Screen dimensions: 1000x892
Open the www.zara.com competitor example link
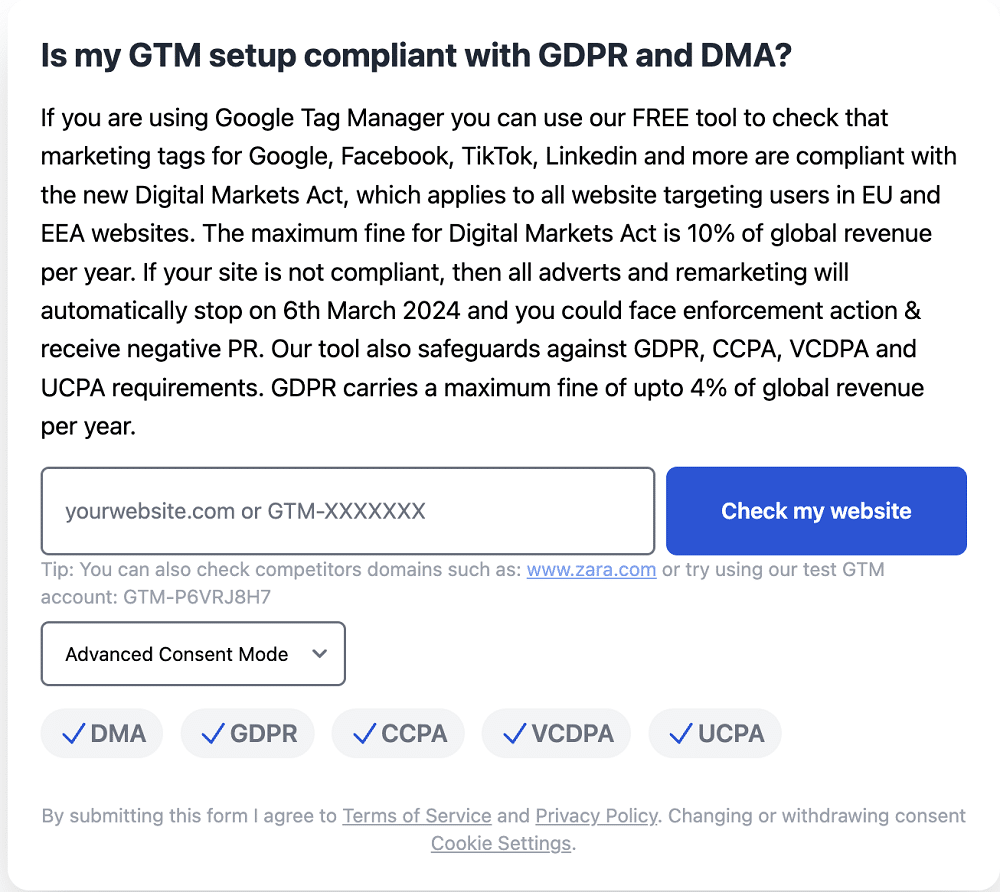point(591,569)
